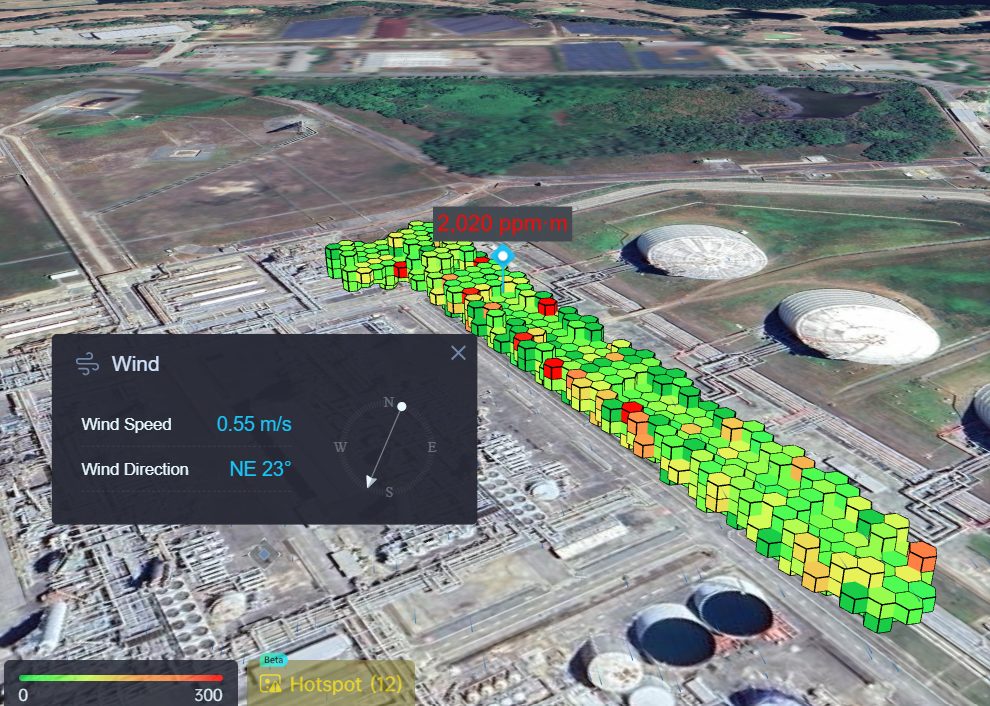Click the S label on the compass
990x706 pixels.
coord(390,491)
